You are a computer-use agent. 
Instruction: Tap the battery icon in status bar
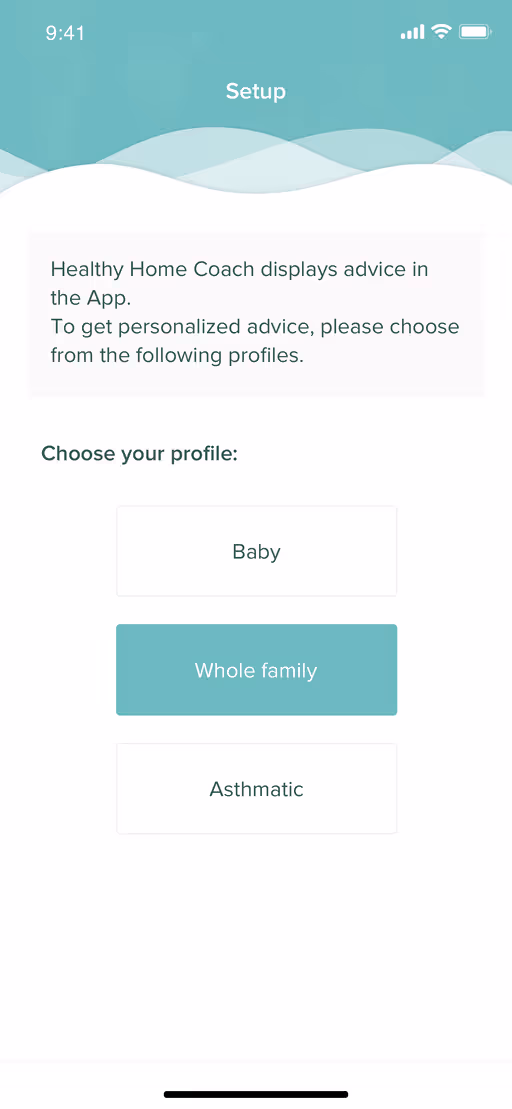pos(475,32)
